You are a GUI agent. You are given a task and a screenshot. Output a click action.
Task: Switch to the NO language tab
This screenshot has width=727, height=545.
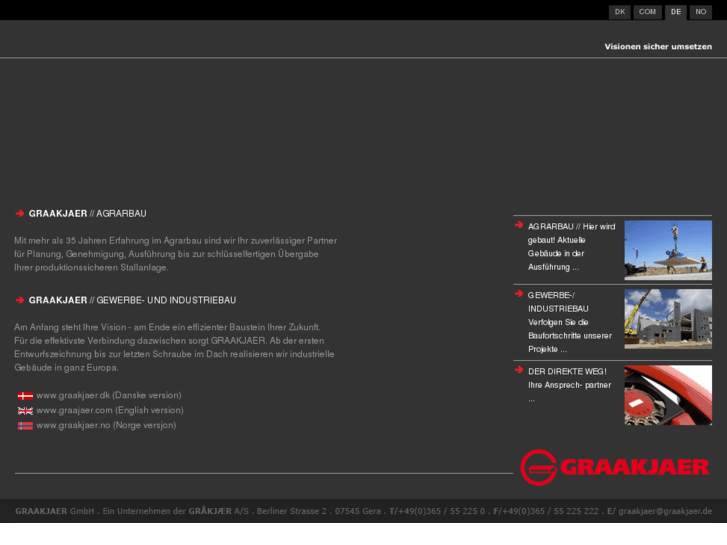(x=701, y=12)
